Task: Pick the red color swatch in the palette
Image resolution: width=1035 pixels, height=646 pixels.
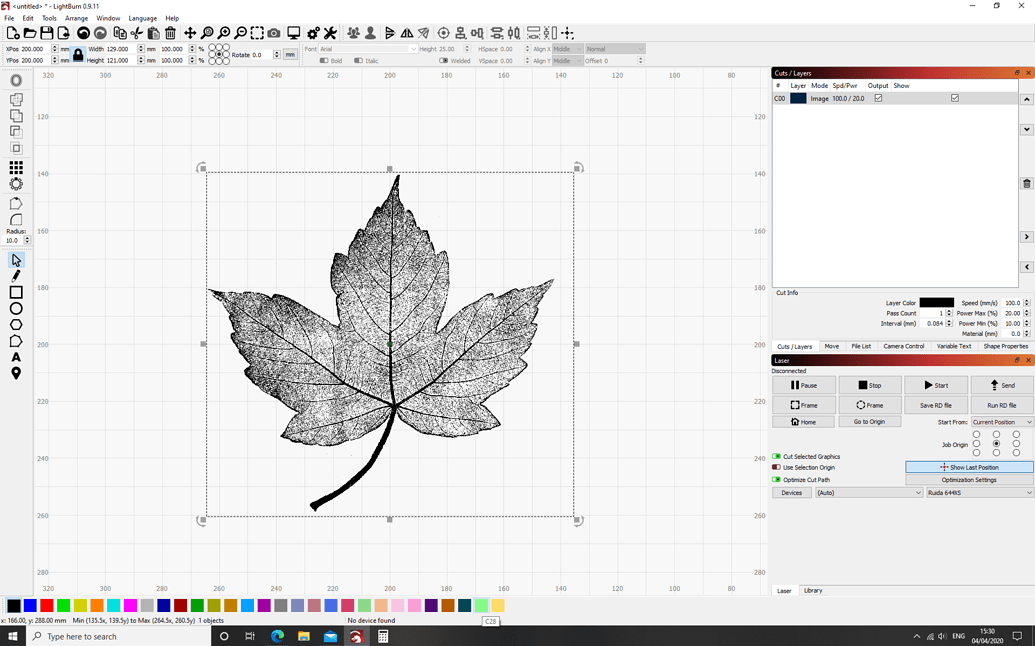Action: (x=46, y=605)
